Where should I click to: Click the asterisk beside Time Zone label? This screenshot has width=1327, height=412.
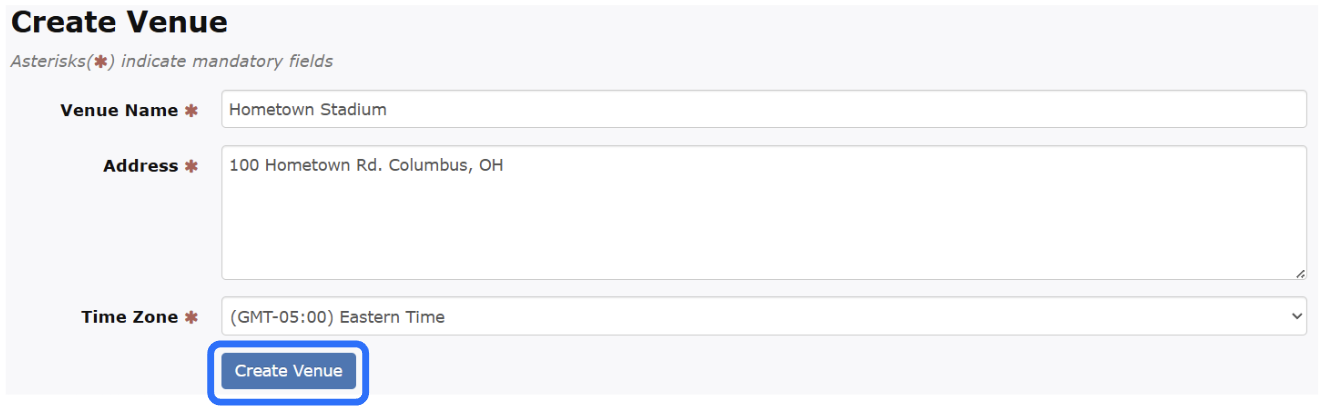pyautogui.click(x=191, y=317)
